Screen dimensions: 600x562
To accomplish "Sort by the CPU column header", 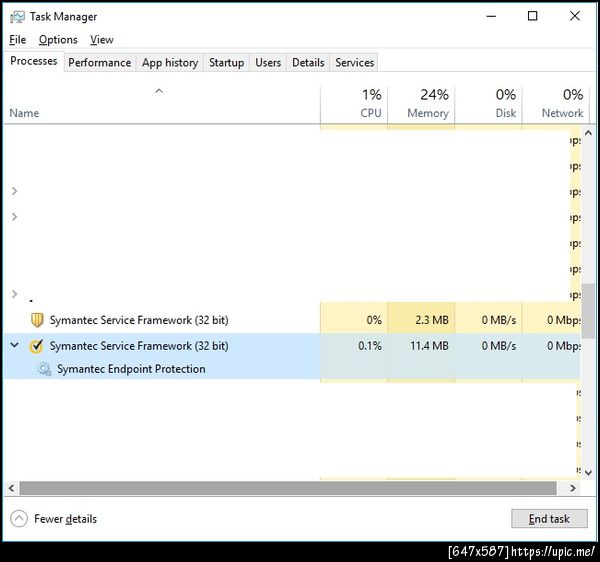I will 354,103.
